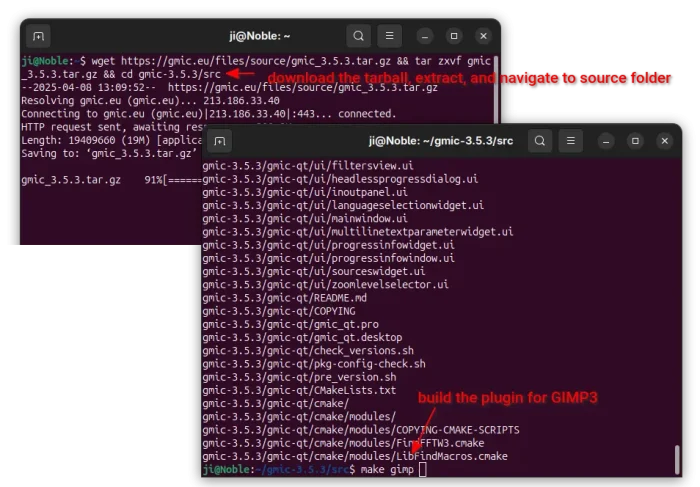Click the line ending 'README.md'
700x487 pixels.
pos(284,298)
